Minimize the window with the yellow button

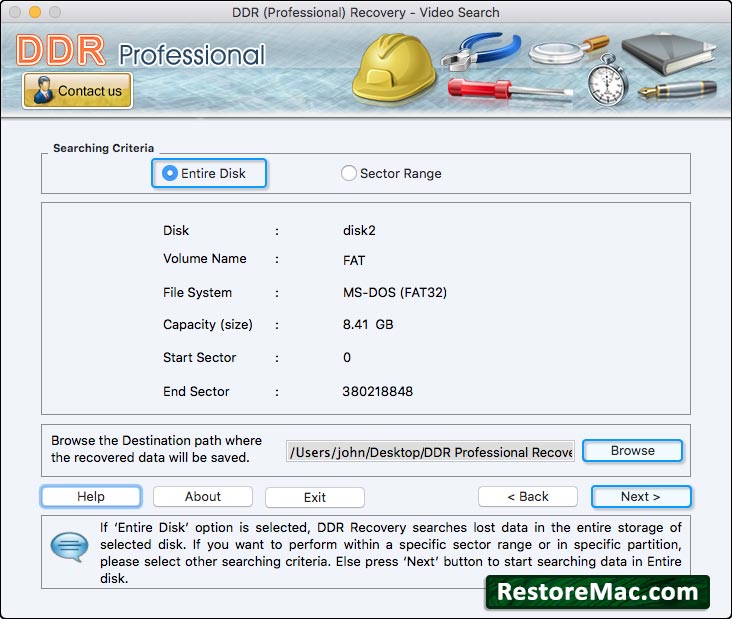[x=35, y=12]
